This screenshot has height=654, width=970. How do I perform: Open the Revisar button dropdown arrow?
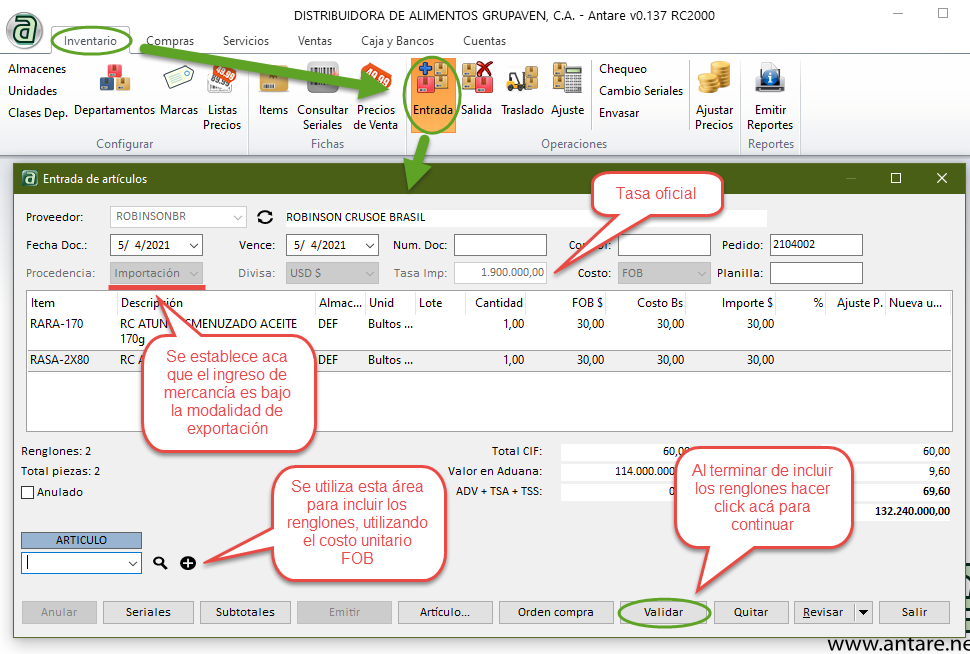862,612
